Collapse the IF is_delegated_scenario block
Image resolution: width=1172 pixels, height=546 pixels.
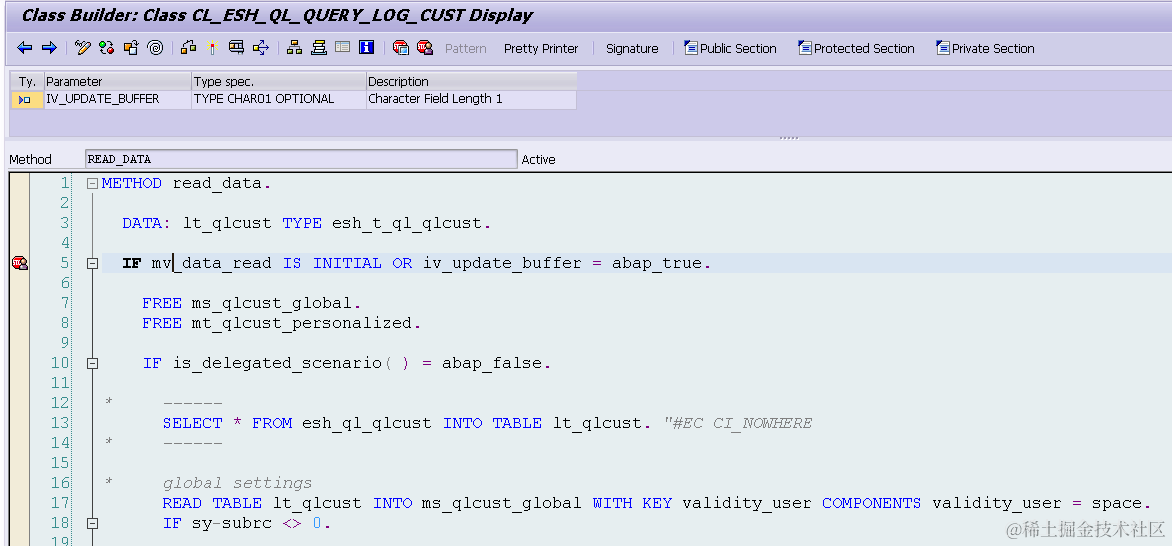coord(92,364)
